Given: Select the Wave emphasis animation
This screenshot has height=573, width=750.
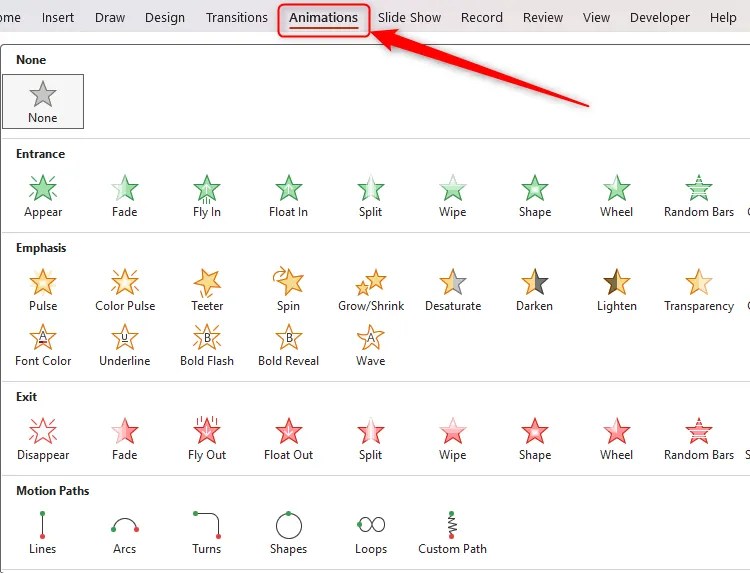Looking at the screenshot, I should pos(371,345).
